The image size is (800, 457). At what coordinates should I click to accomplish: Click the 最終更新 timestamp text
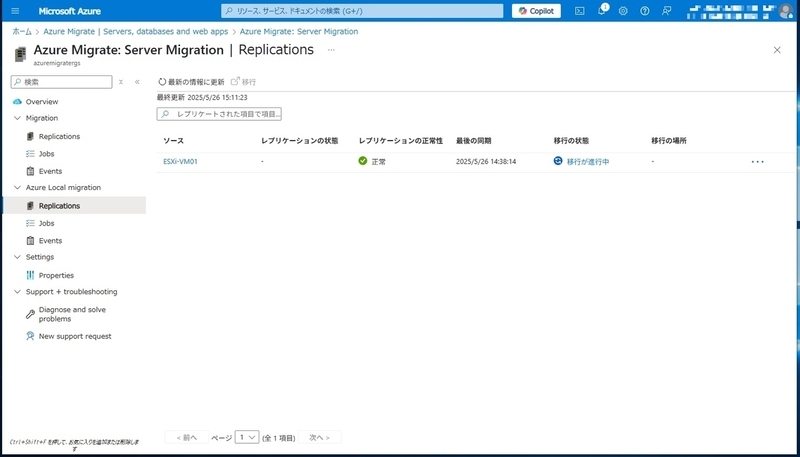point(202,97)
